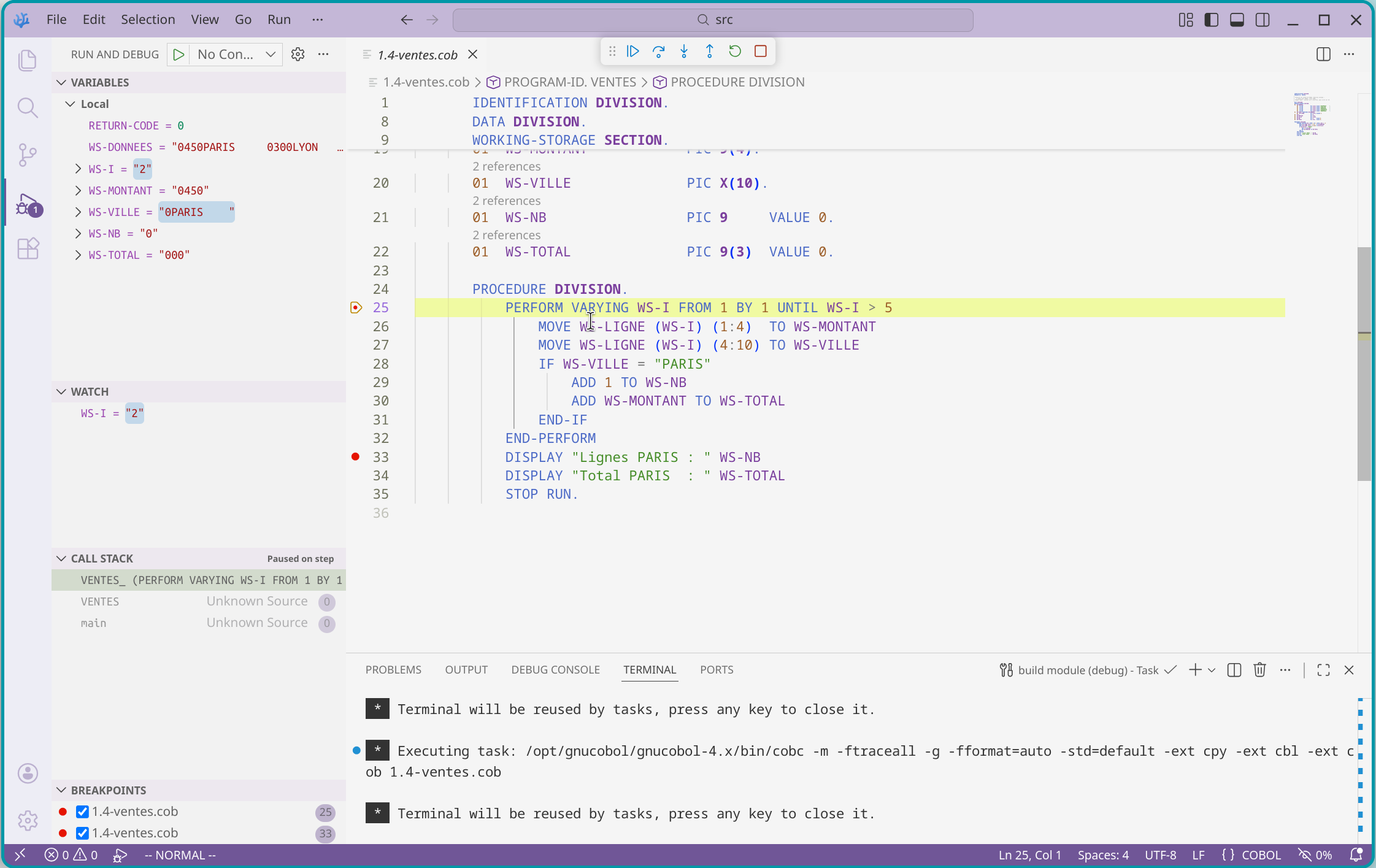Open the Source Control view
This screenshot has width=1376, height=868.
point(28,155)
